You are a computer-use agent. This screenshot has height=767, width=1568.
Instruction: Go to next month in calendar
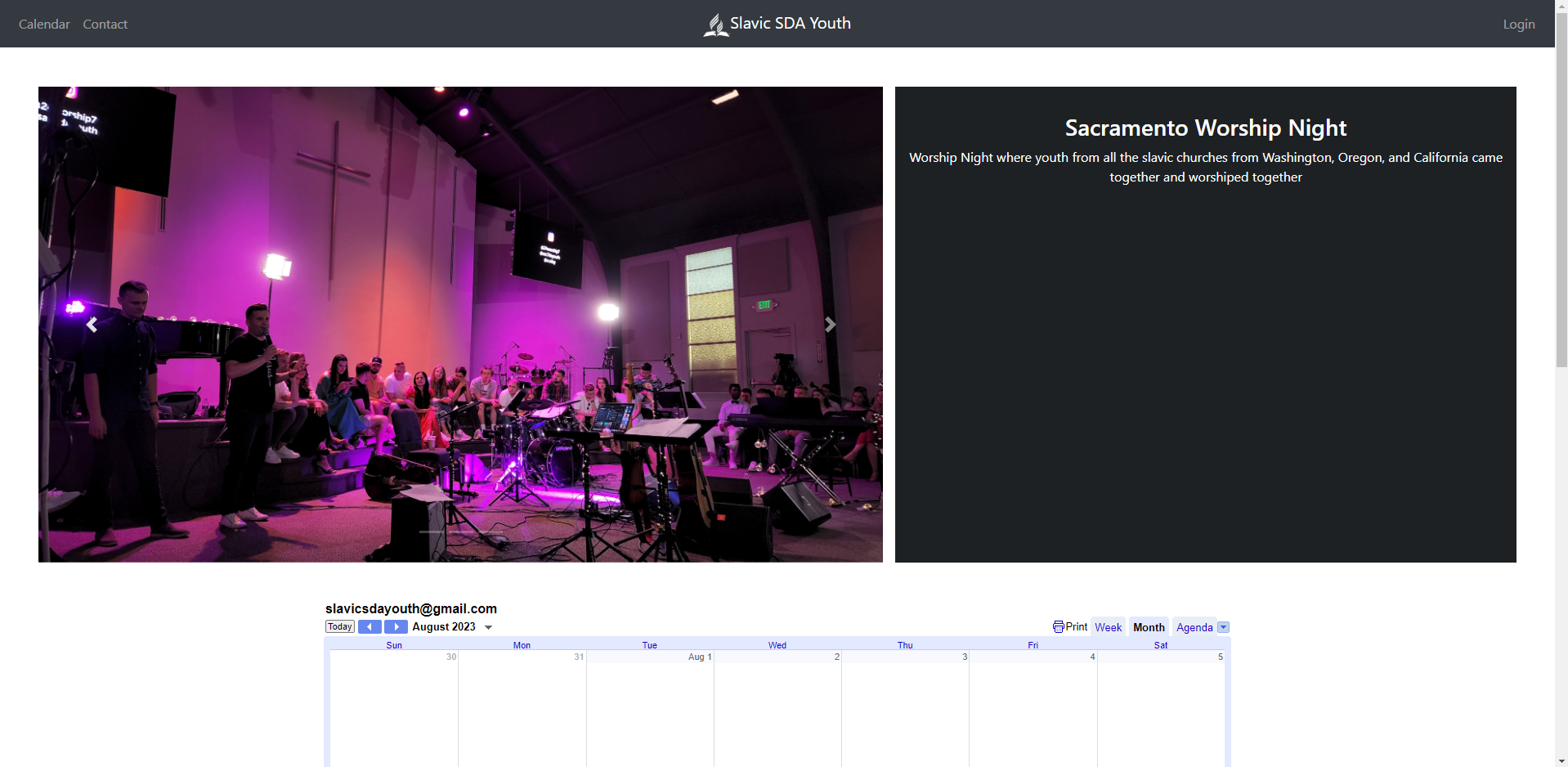coord(396,627)
